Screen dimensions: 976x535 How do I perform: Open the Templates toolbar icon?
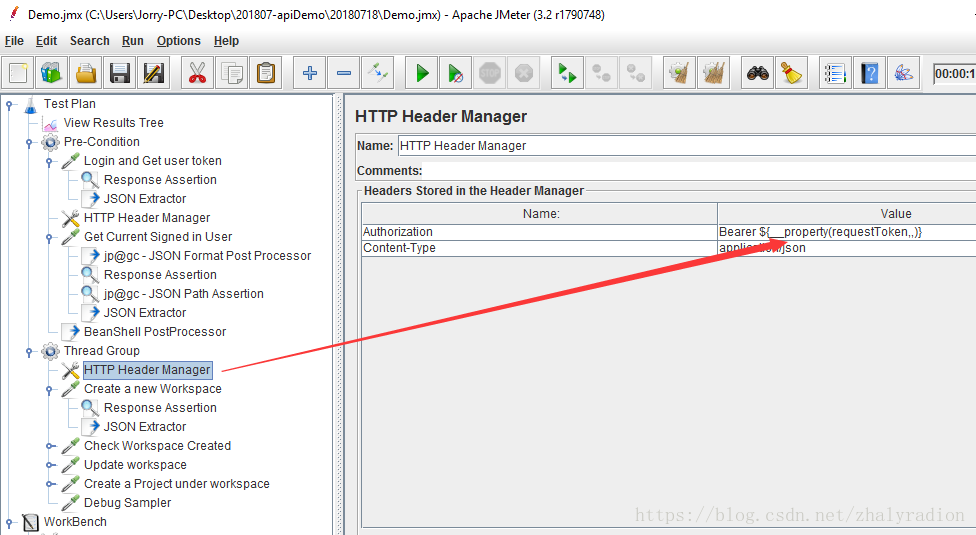coord(52,73)
